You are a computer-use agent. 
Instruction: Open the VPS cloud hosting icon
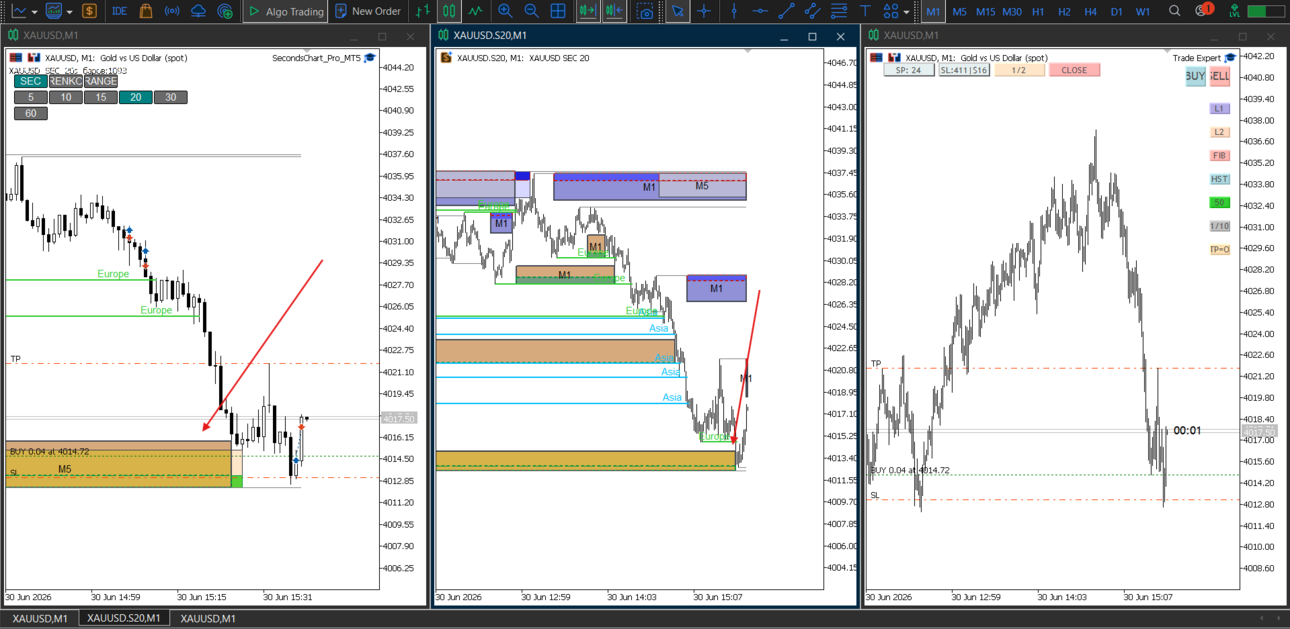tap(198, 11)
